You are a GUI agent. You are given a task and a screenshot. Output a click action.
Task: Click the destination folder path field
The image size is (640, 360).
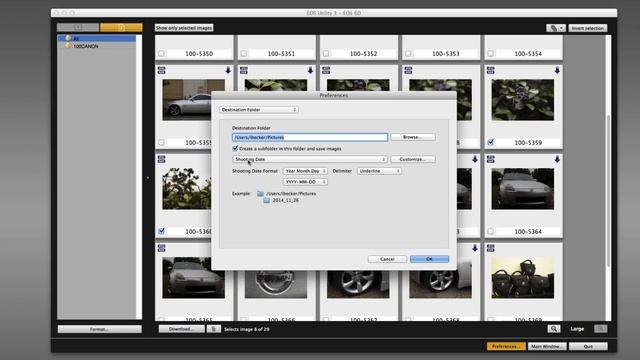tap(310, 137)
